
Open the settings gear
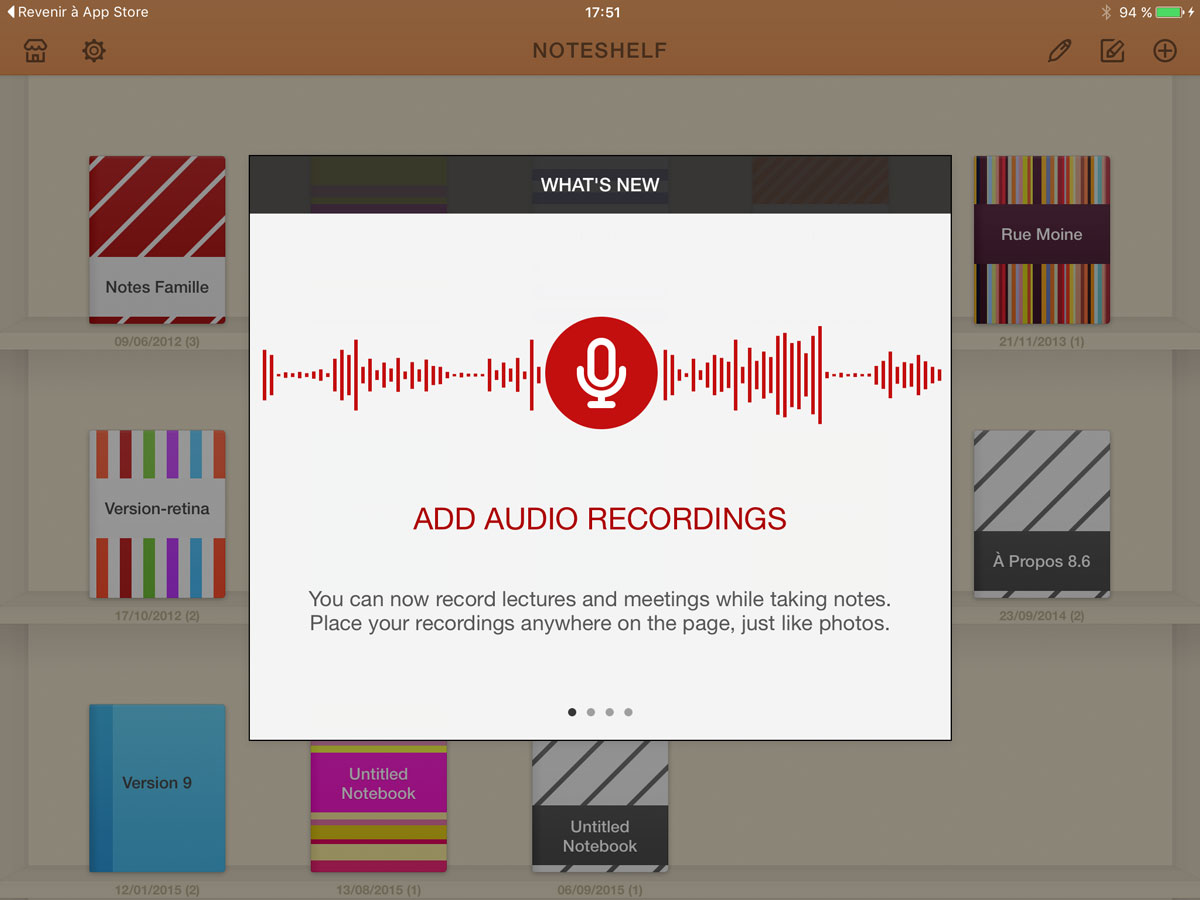pyautogui.click(x=94, y=51)
